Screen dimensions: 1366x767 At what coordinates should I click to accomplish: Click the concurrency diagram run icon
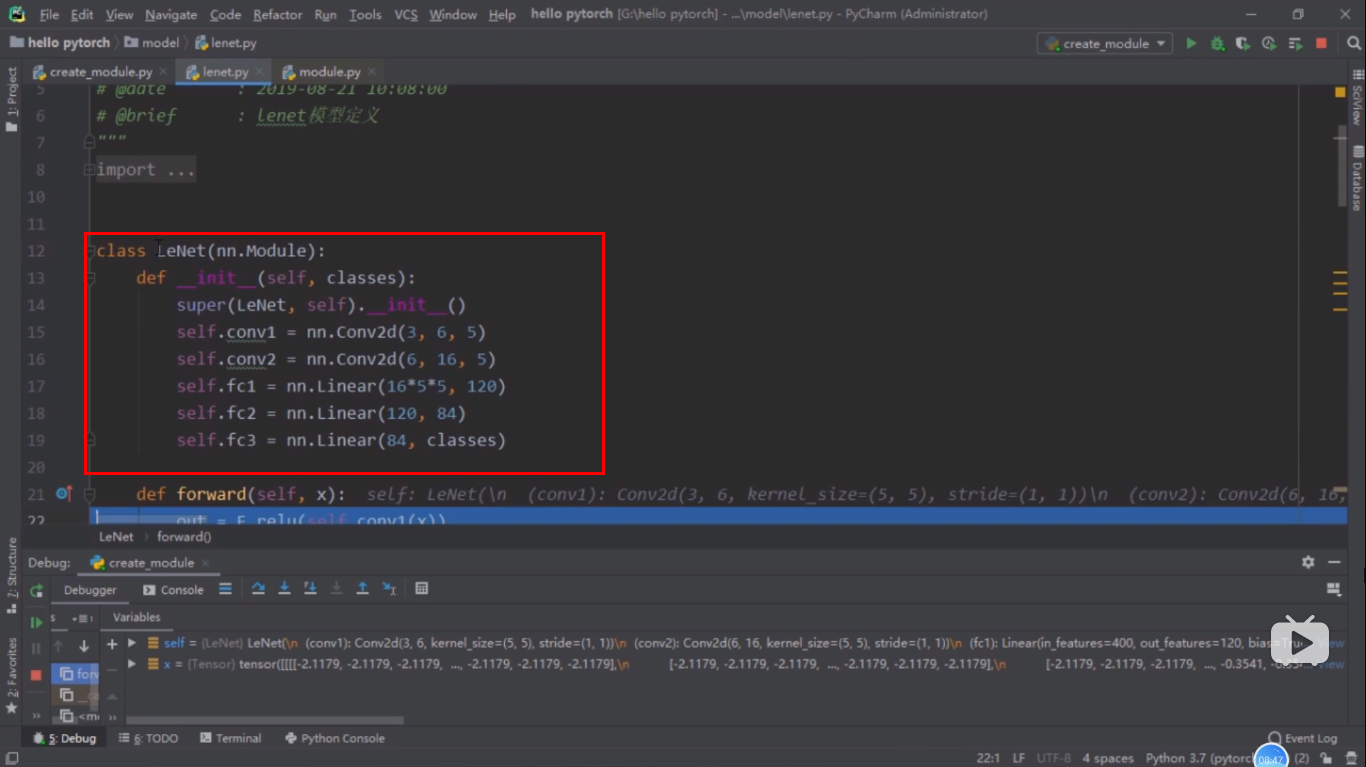(1295, 43)
